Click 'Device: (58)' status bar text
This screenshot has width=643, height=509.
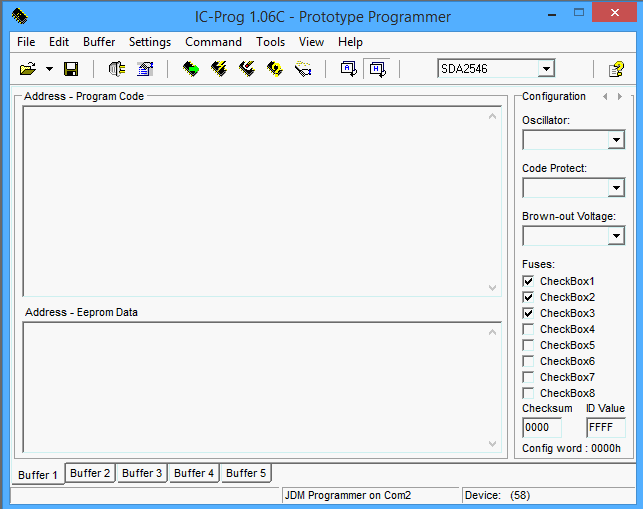pyautogui.click(x=497, y=495)
